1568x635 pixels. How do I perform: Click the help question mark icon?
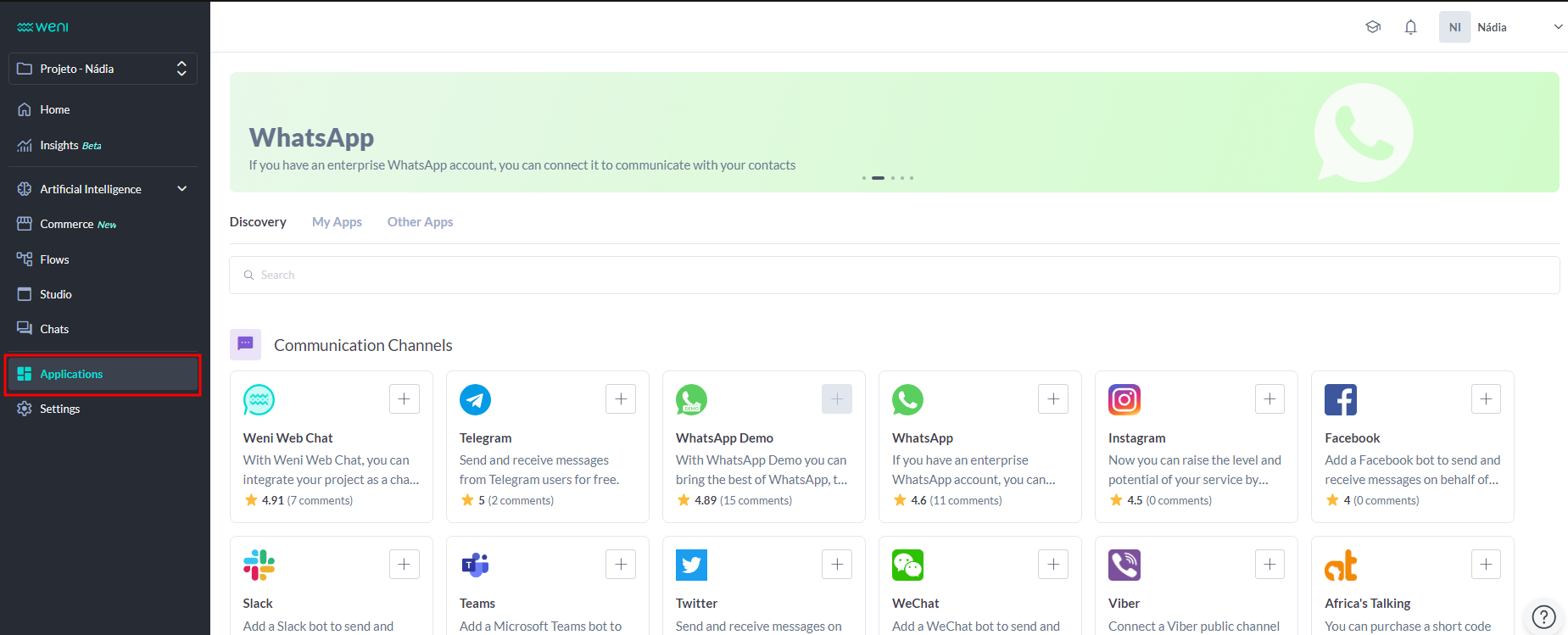(1543, 616)
